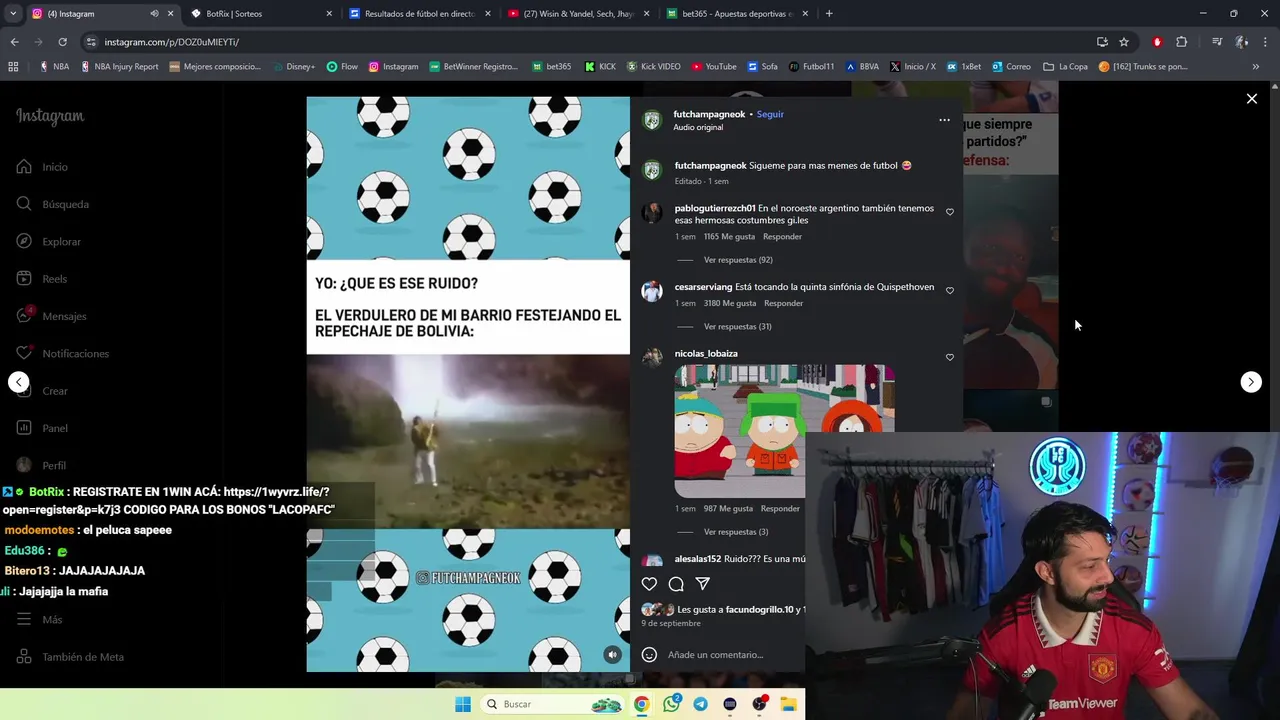Like cesarserviang's comment
This screenshot has height=720, width=1280.
point(950,290)
